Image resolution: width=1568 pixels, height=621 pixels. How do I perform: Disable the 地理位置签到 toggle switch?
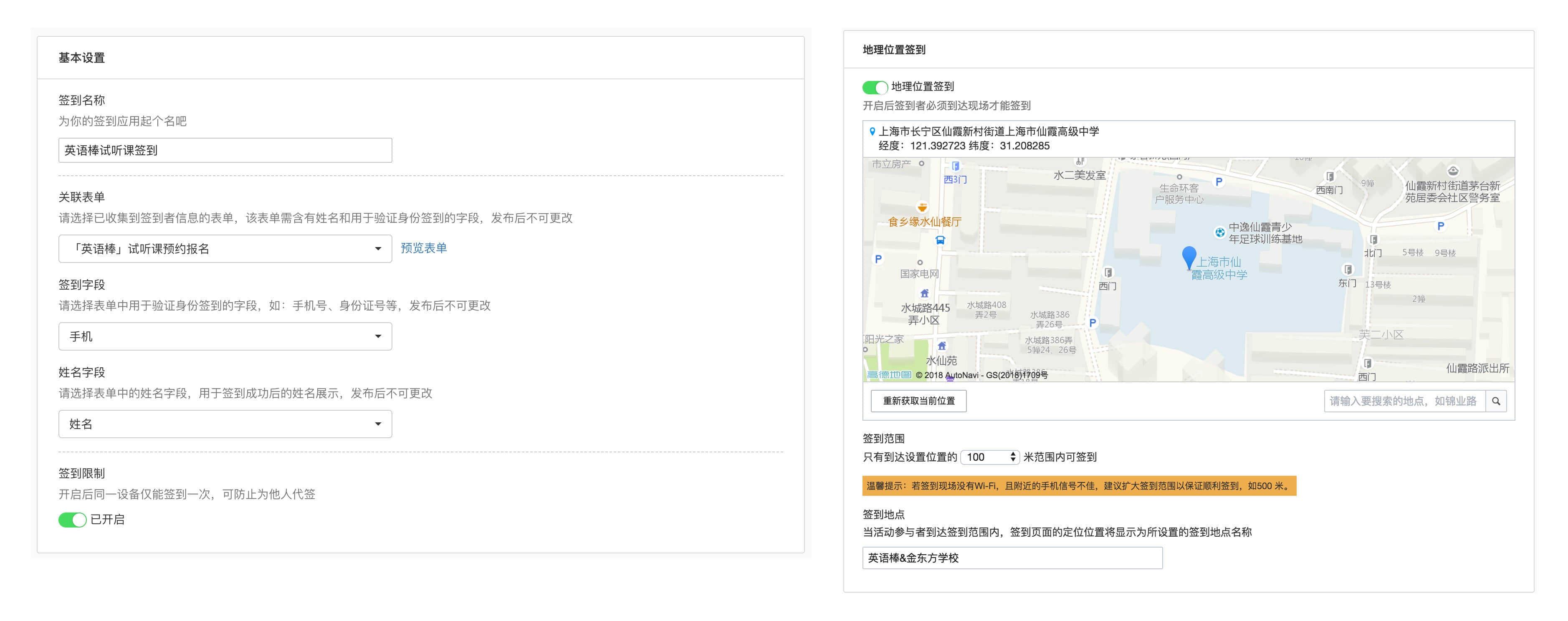point(875,88)
